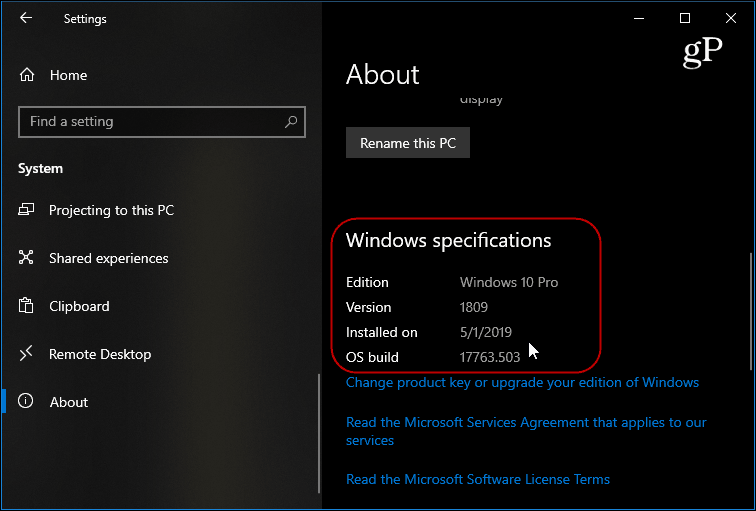Select the version value 1809

474,307
